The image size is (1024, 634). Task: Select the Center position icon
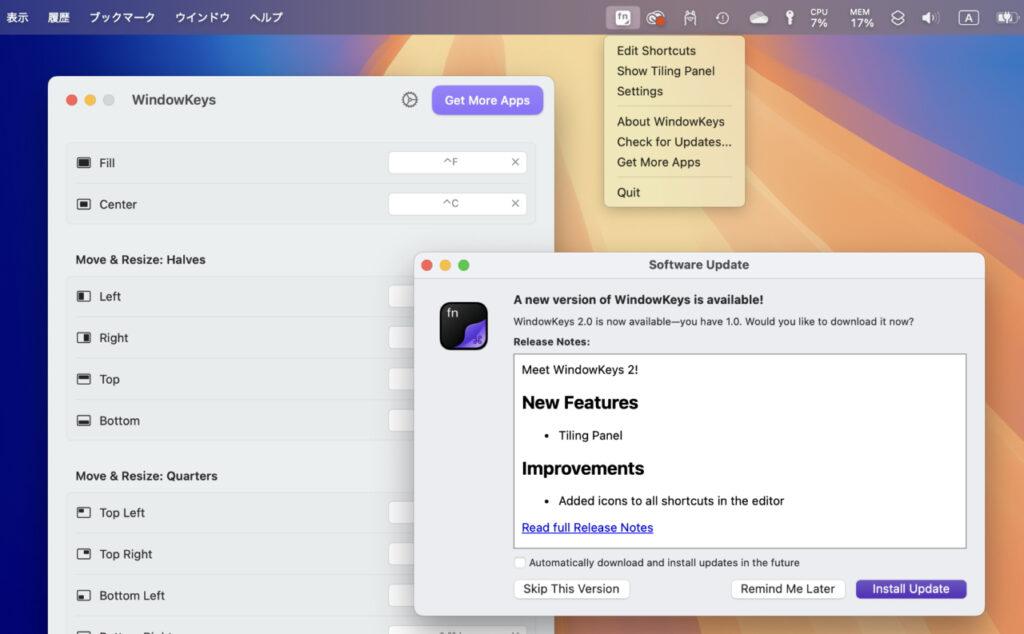[83, 204]
